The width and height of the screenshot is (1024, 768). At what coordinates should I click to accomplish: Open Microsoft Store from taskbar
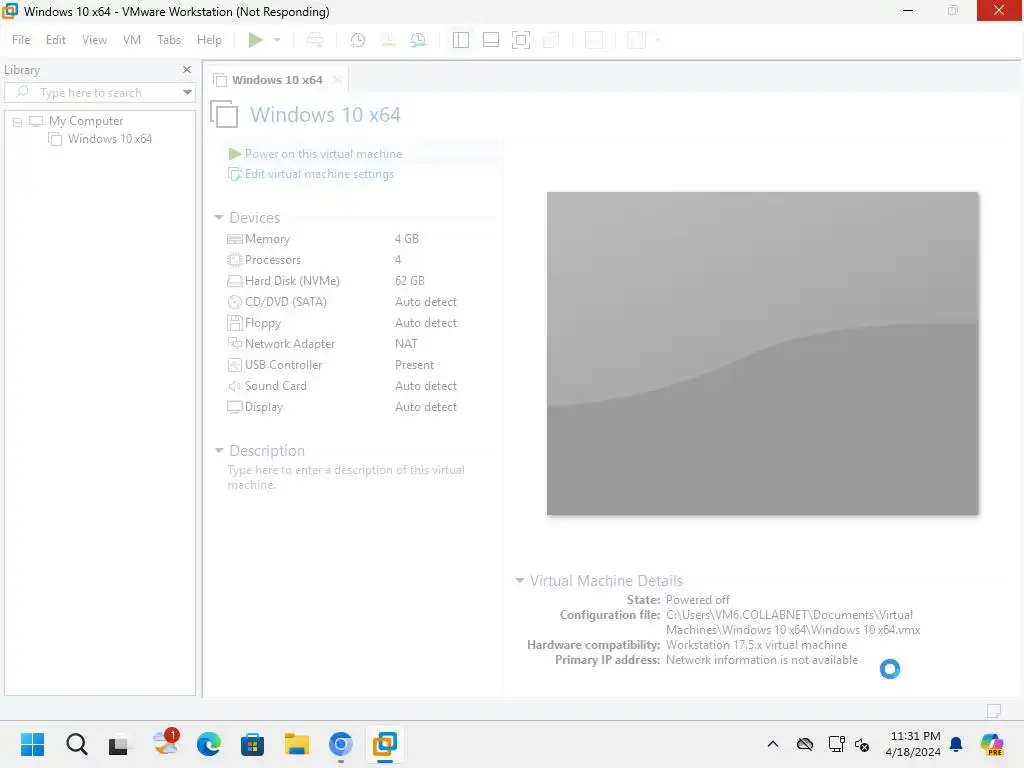click(x=252, y=744)
